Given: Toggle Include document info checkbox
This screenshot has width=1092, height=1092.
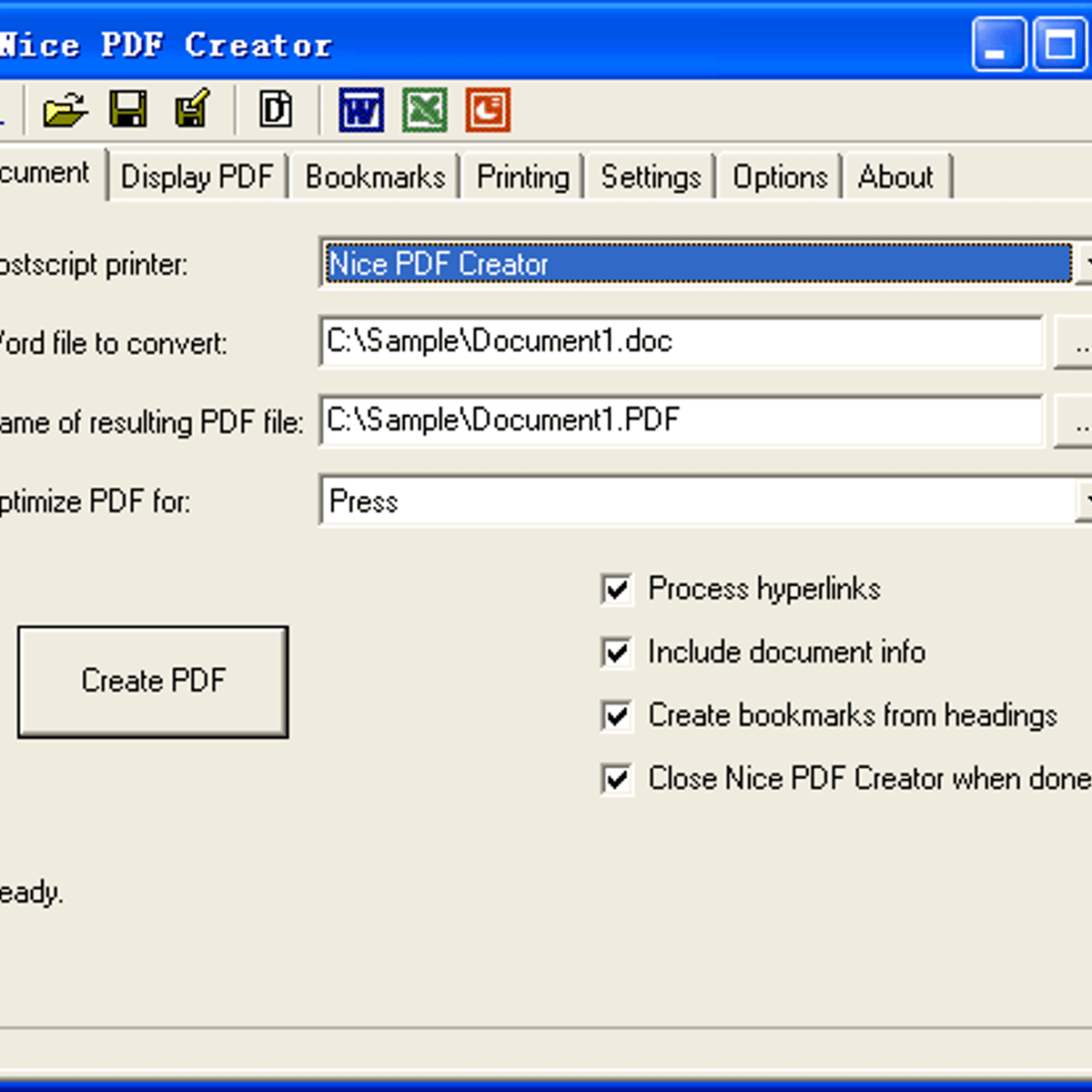Looking at the screenshot, I should (617, 652).
